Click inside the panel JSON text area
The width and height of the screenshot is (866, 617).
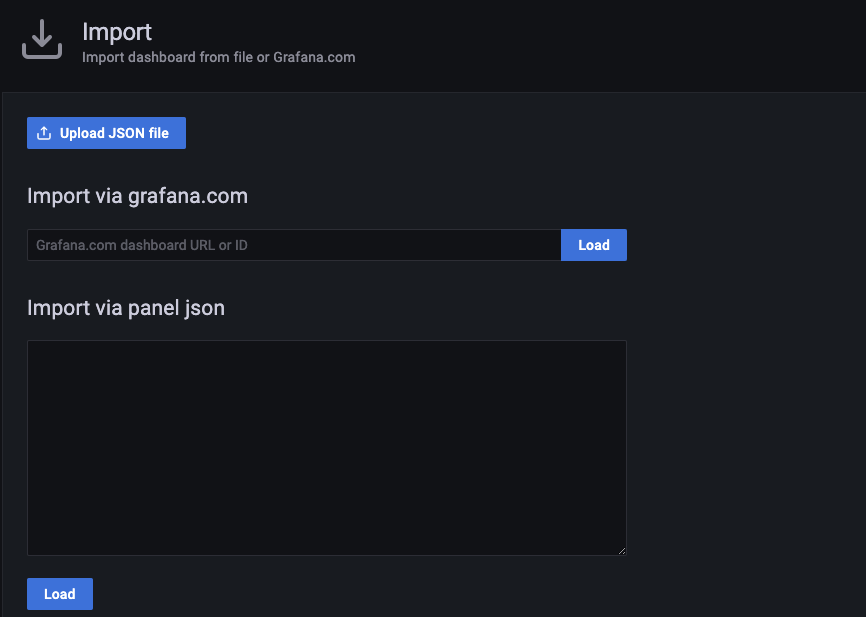pos(326,447)
